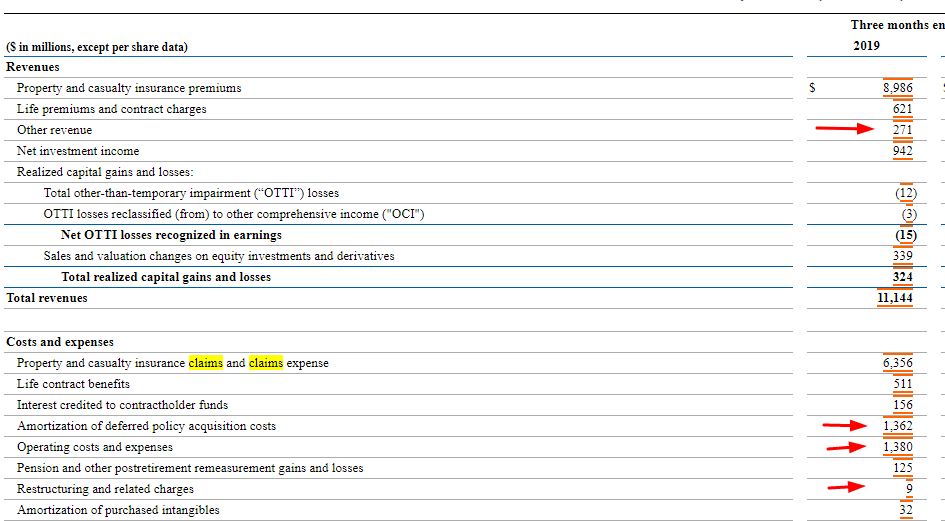
Task: Click the Restructuring and related charges value 9
Action: coord(909,489)
